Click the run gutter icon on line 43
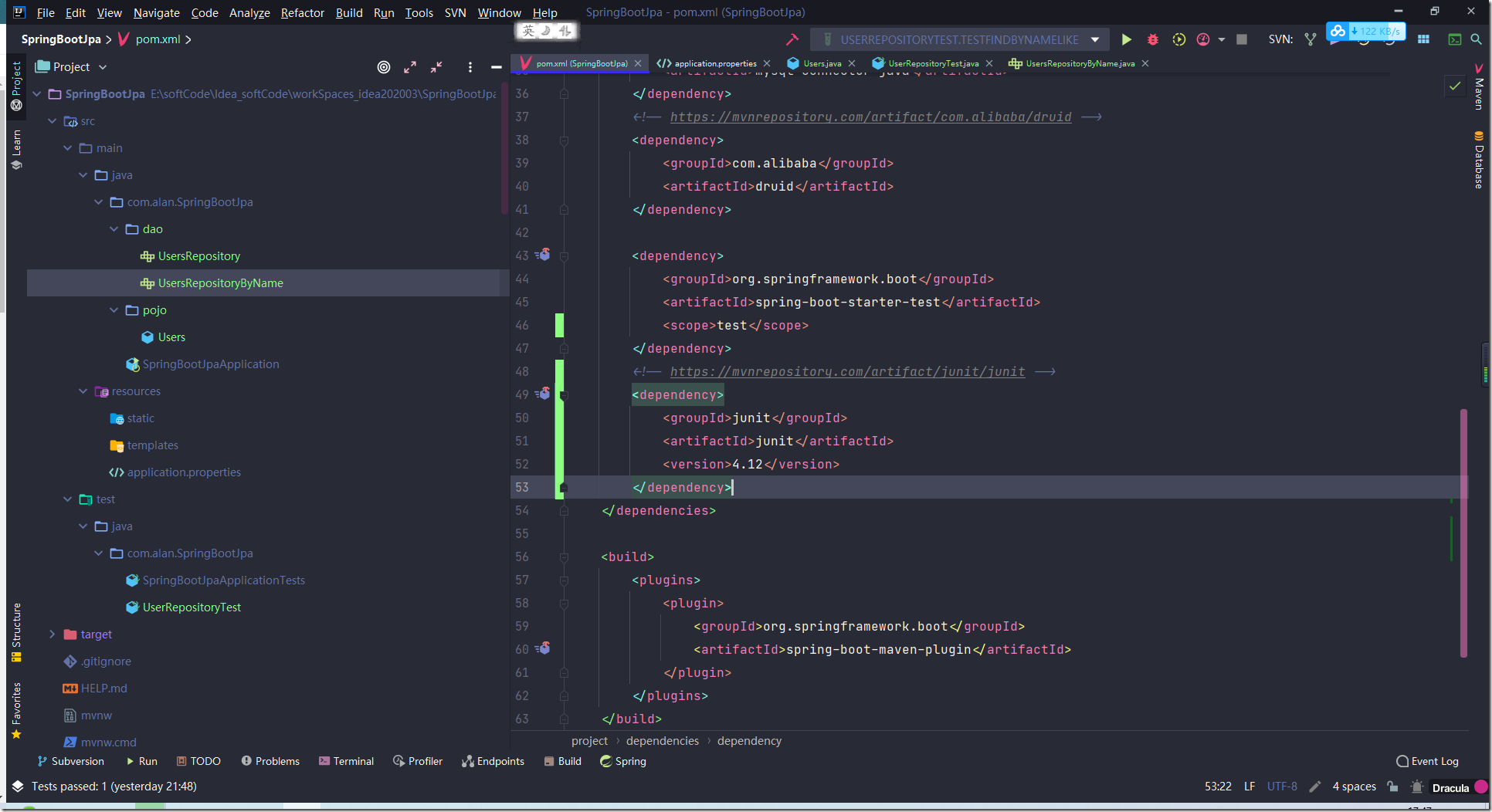 tap(544, 255)
